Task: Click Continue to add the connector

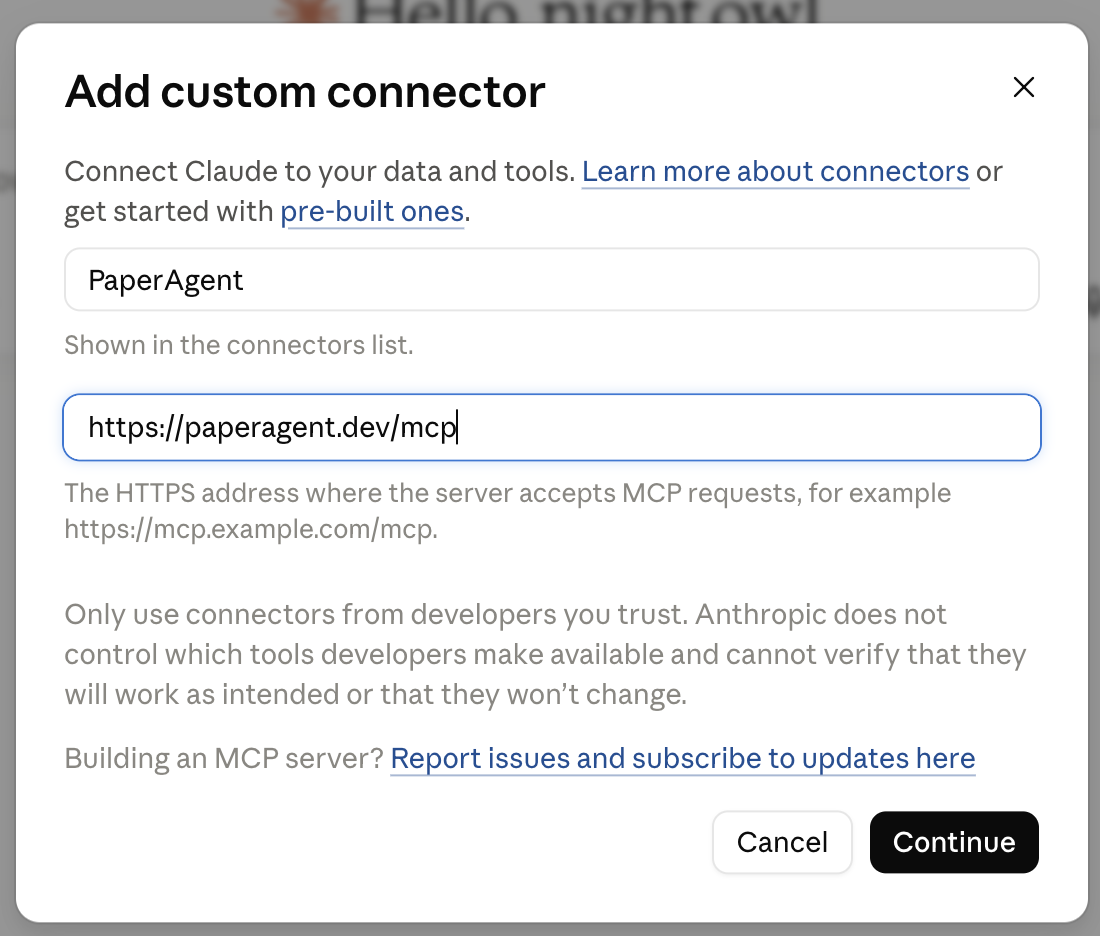Action: pyautogui.click(x=954, y=842)
